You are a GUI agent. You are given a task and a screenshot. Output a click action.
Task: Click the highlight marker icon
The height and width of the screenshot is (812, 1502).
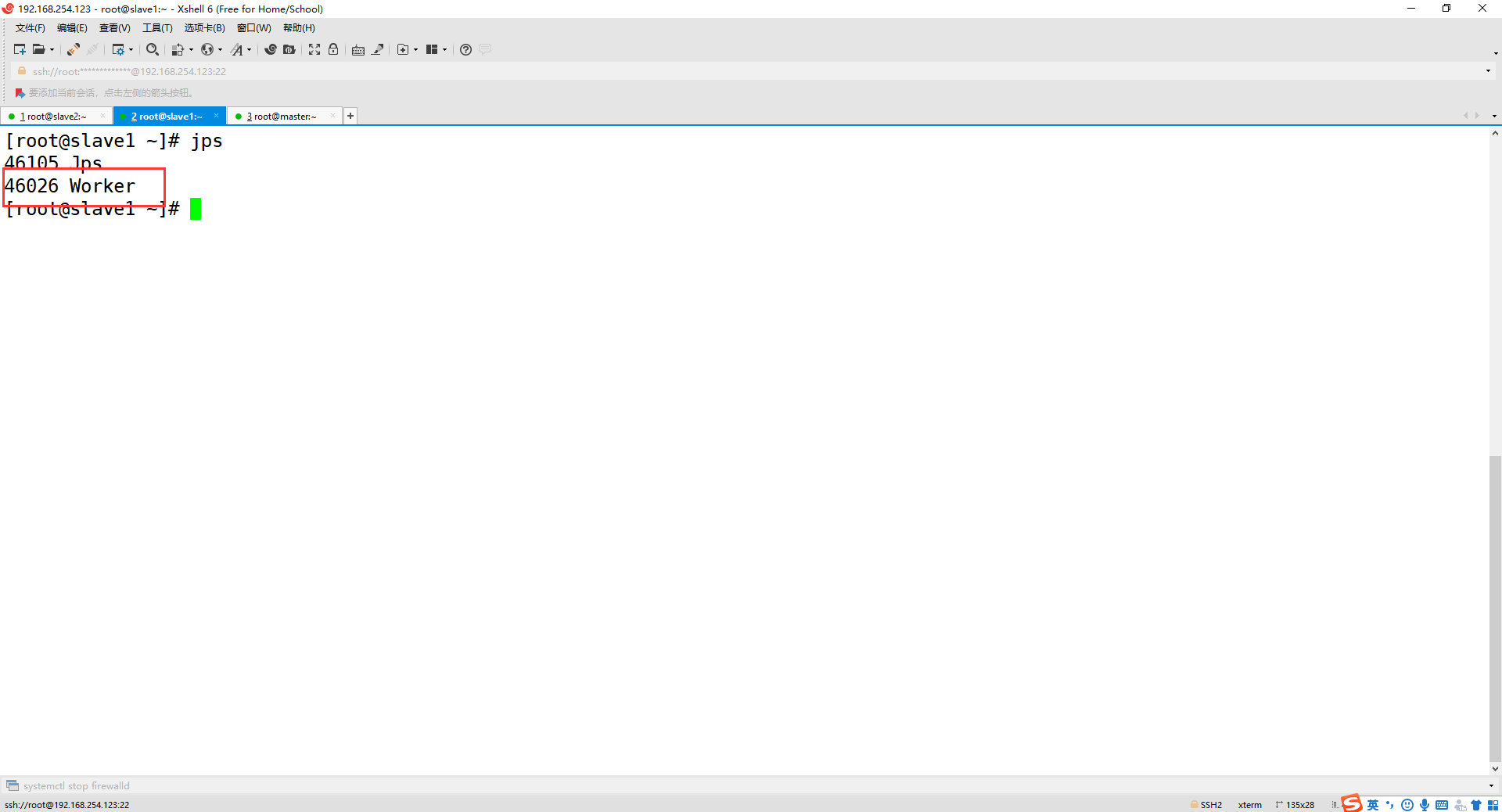(378, 49)
